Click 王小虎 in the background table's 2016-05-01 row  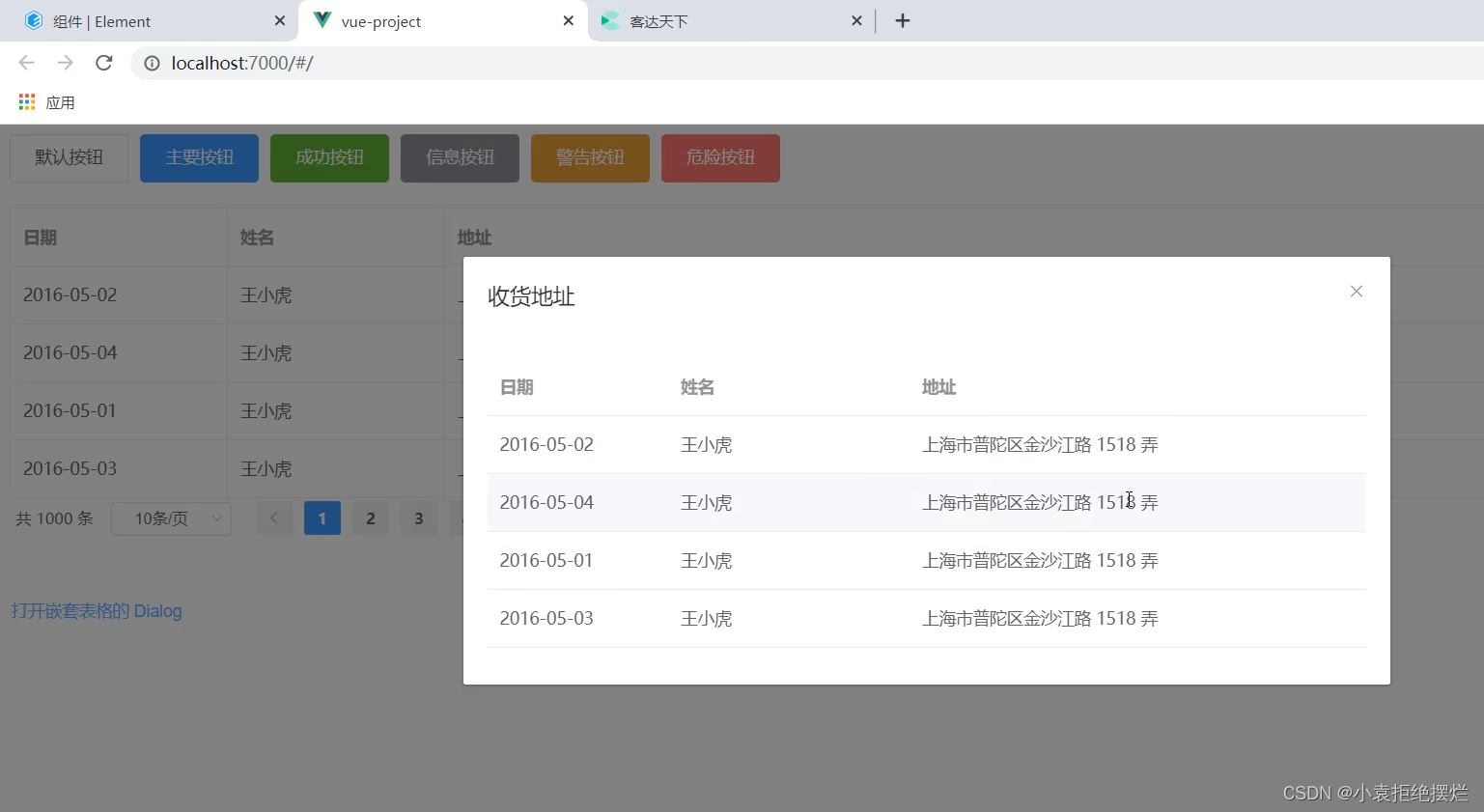coord(266,411)
